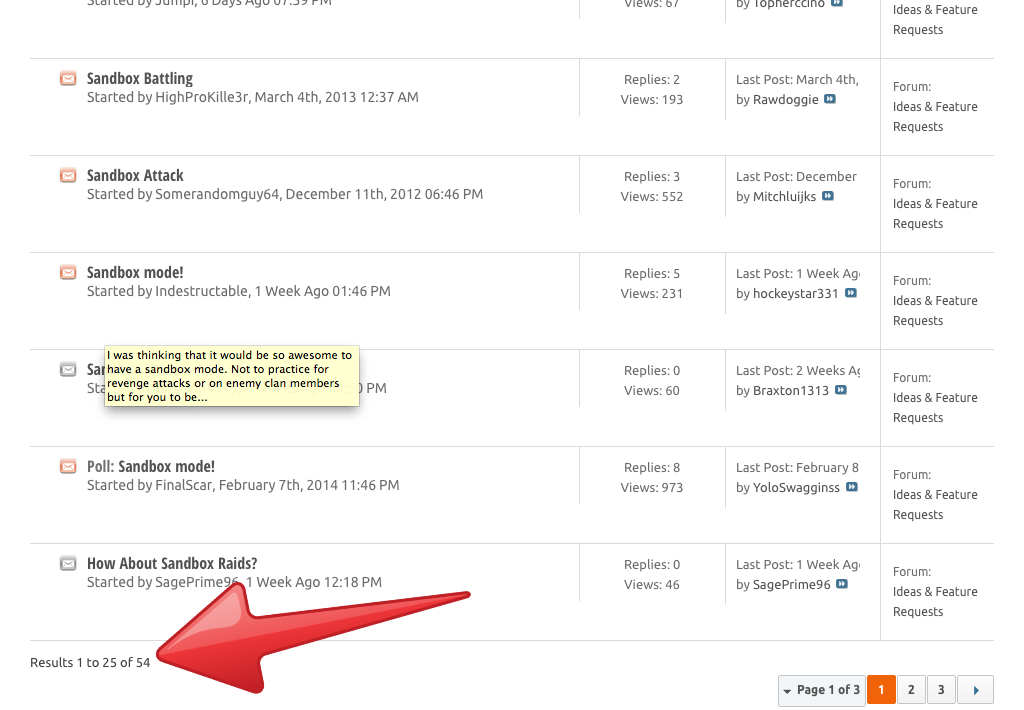This screenshot has height=710, width=1024.
Task: Open the Sandbox Attack thread
Action: [135, 175]
